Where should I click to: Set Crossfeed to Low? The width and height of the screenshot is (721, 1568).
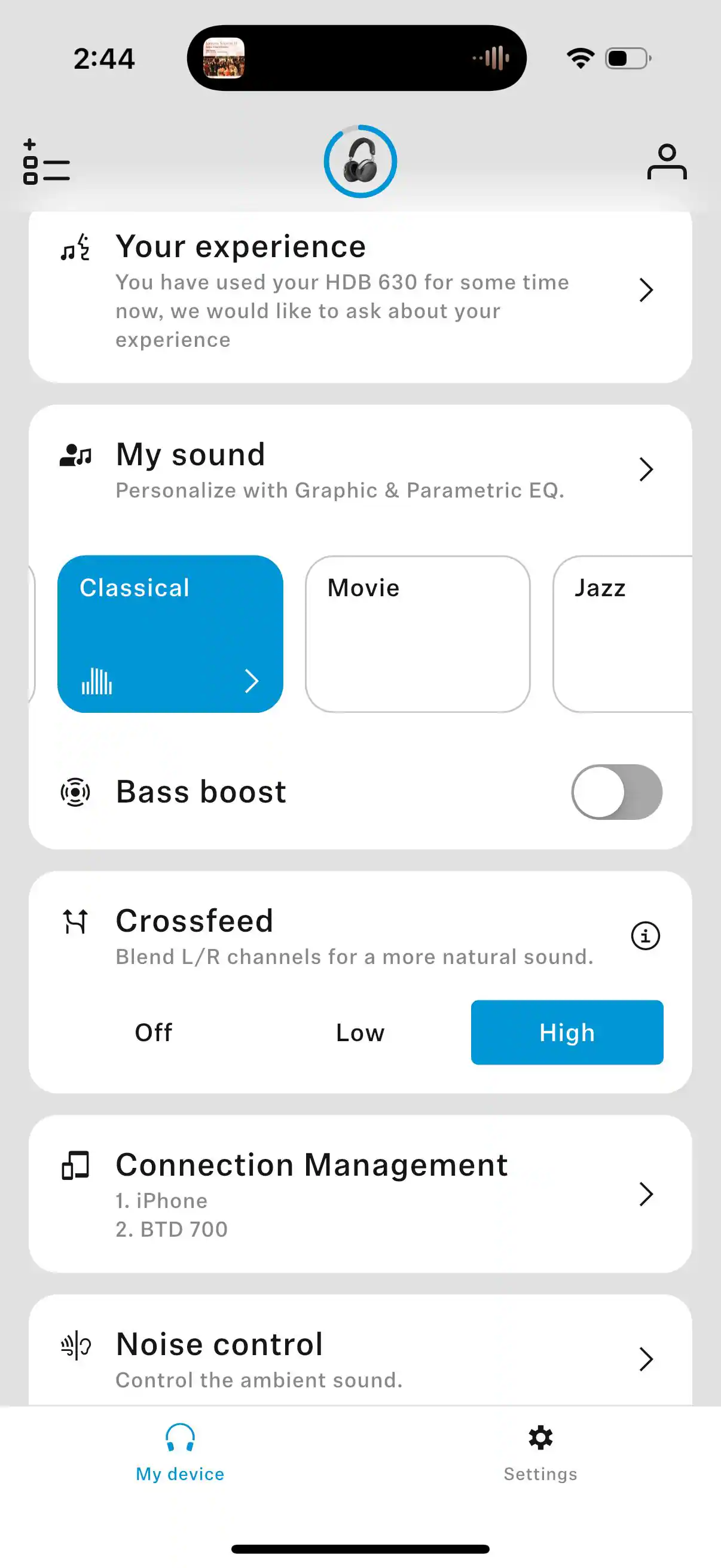(x=360, y=1032)
